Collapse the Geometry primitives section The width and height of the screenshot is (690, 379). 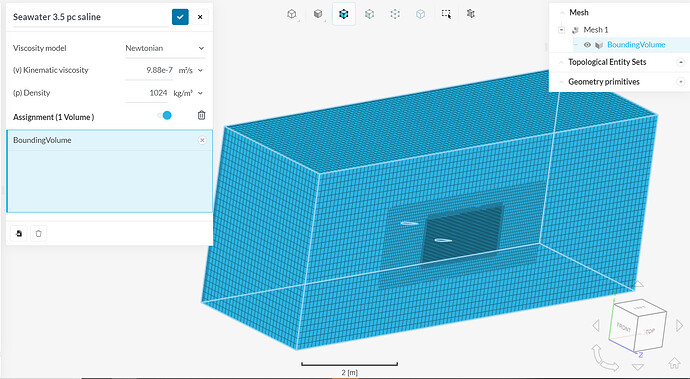click(x=561, y=82)
